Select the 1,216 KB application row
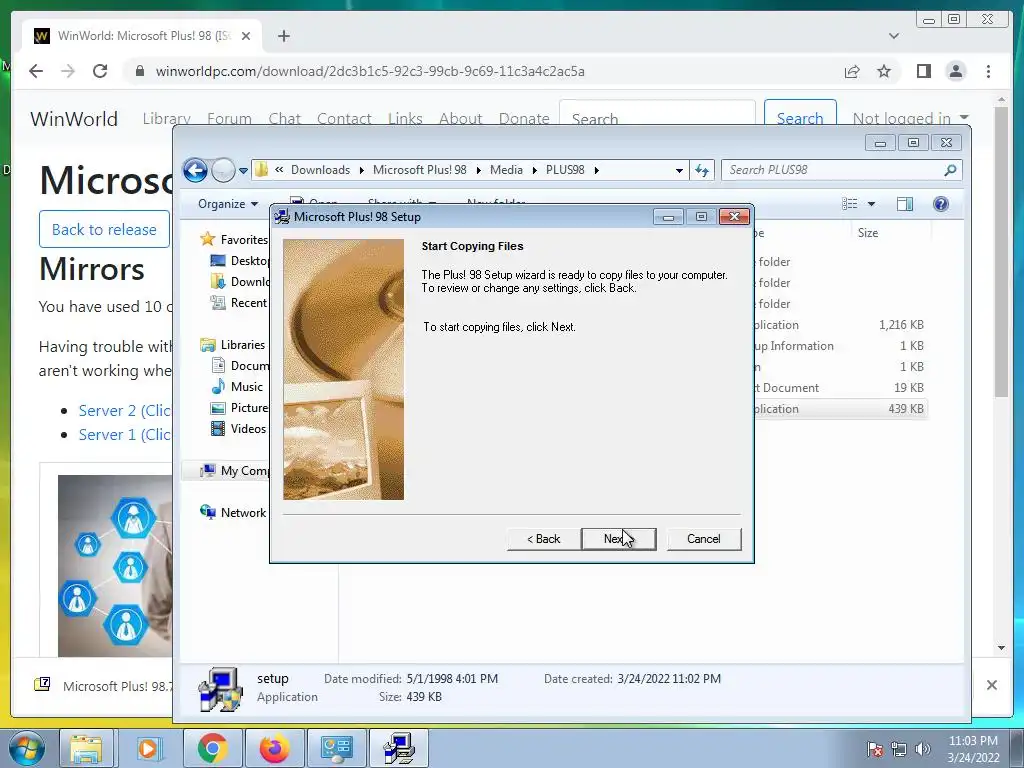 [x=839, y=325]
